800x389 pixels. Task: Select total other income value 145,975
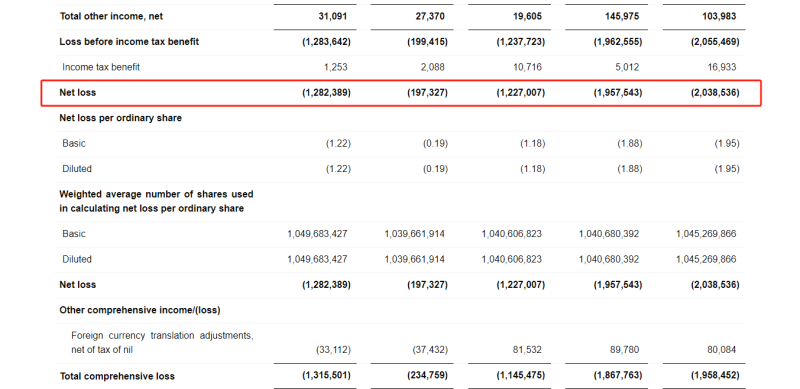(x=621, y=16)
